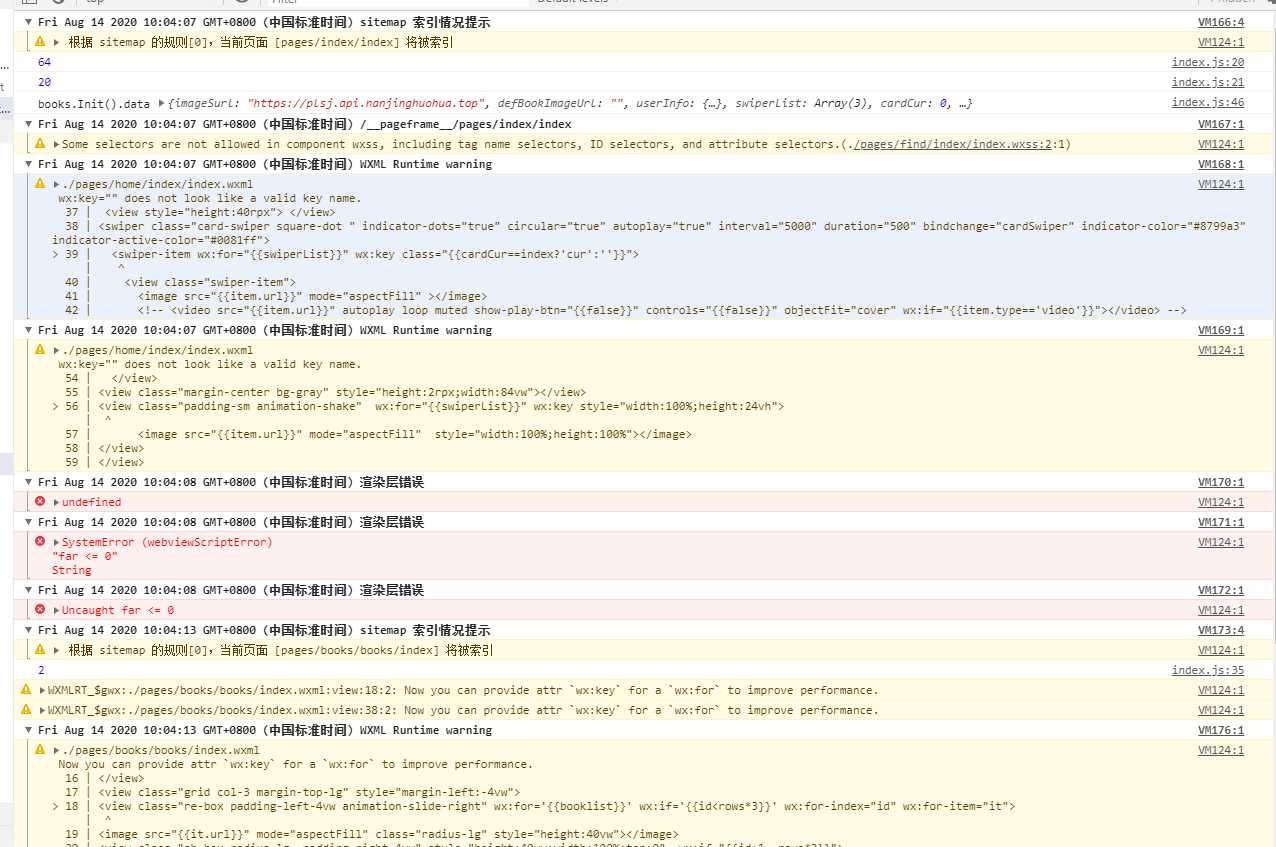
Task: Click the logged value 64
Action: pyautogui.click(x=45, y=62)
